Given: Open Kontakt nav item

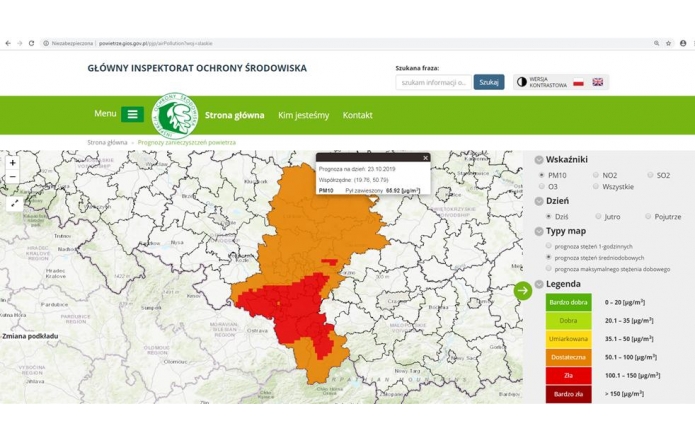Looking at the screenshot, I should click(358, 115).
